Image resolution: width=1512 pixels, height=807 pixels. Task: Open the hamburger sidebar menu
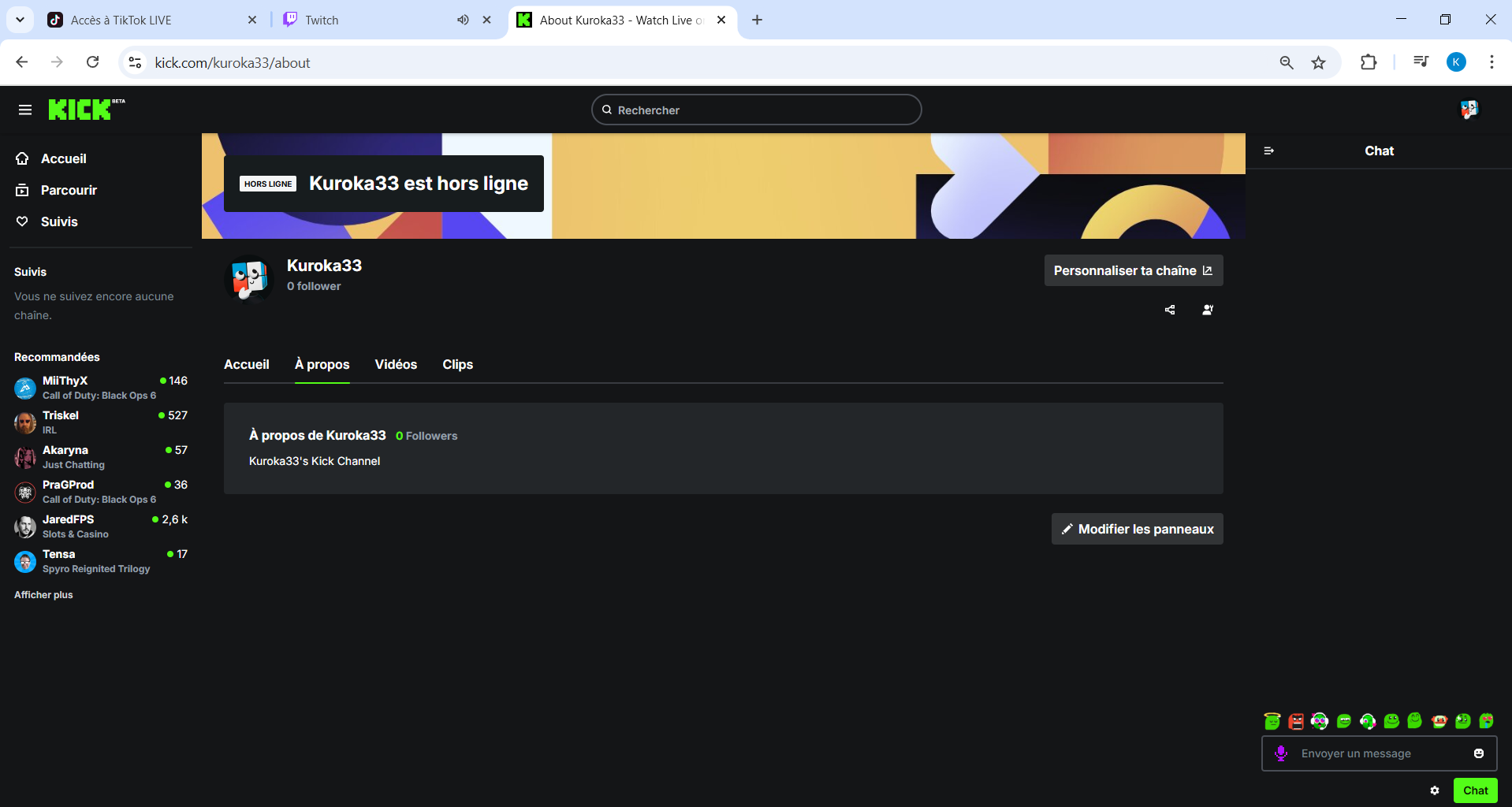tap(25, 110)
